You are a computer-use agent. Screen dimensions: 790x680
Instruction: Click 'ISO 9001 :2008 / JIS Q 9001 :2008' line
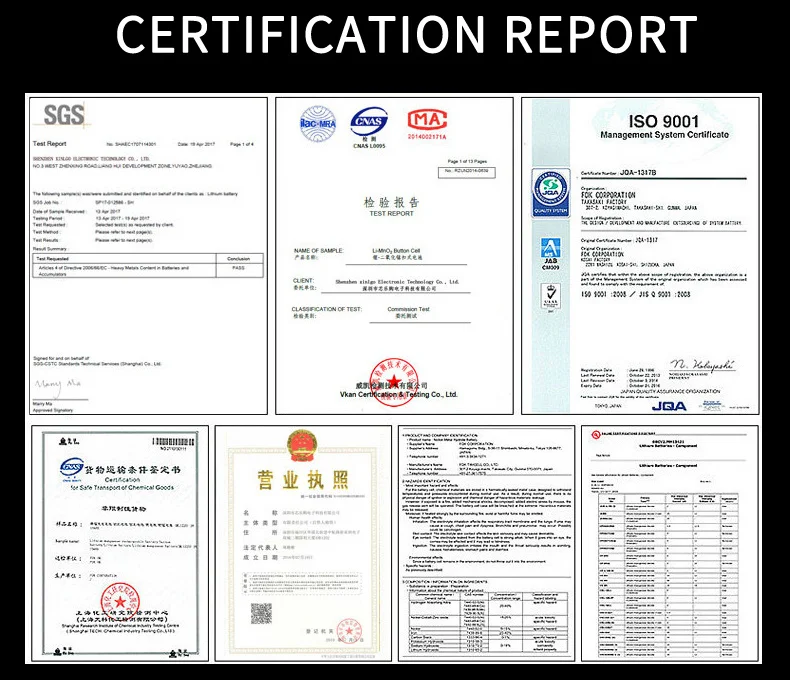635,294
